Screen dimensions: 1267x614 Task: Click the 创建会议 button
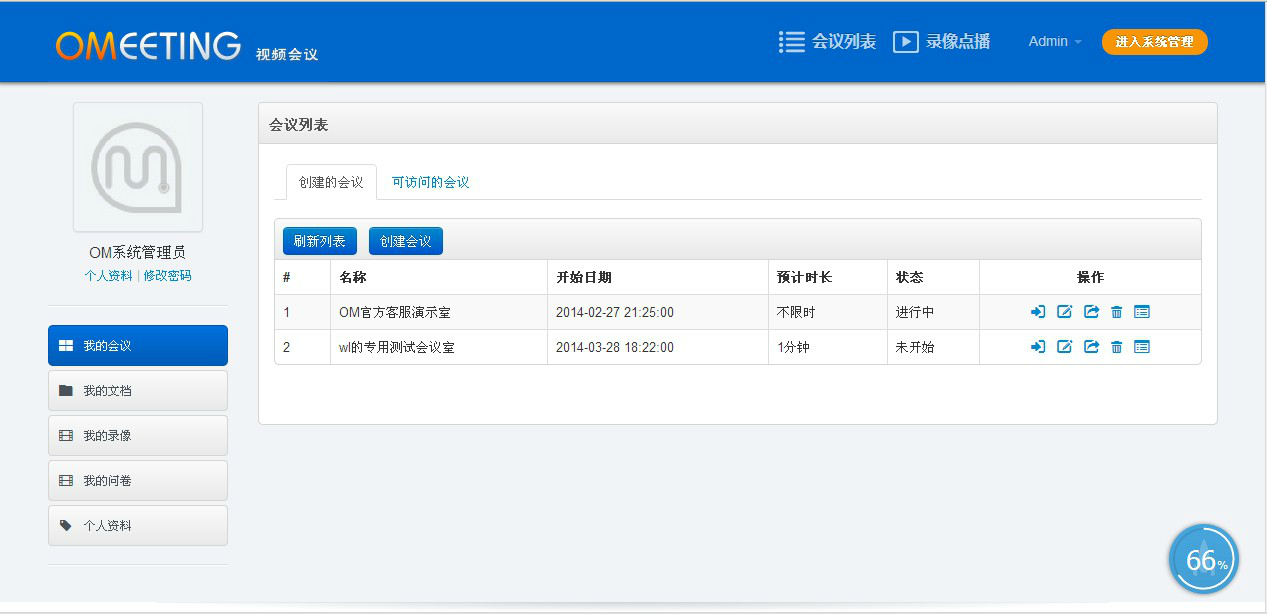point(406,241)
